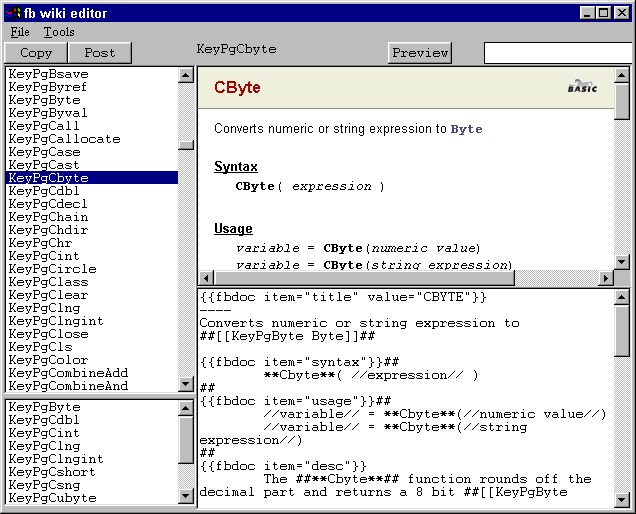
Task: Select KeyPgCdecl in page list
Action: (x=92, y=204)
